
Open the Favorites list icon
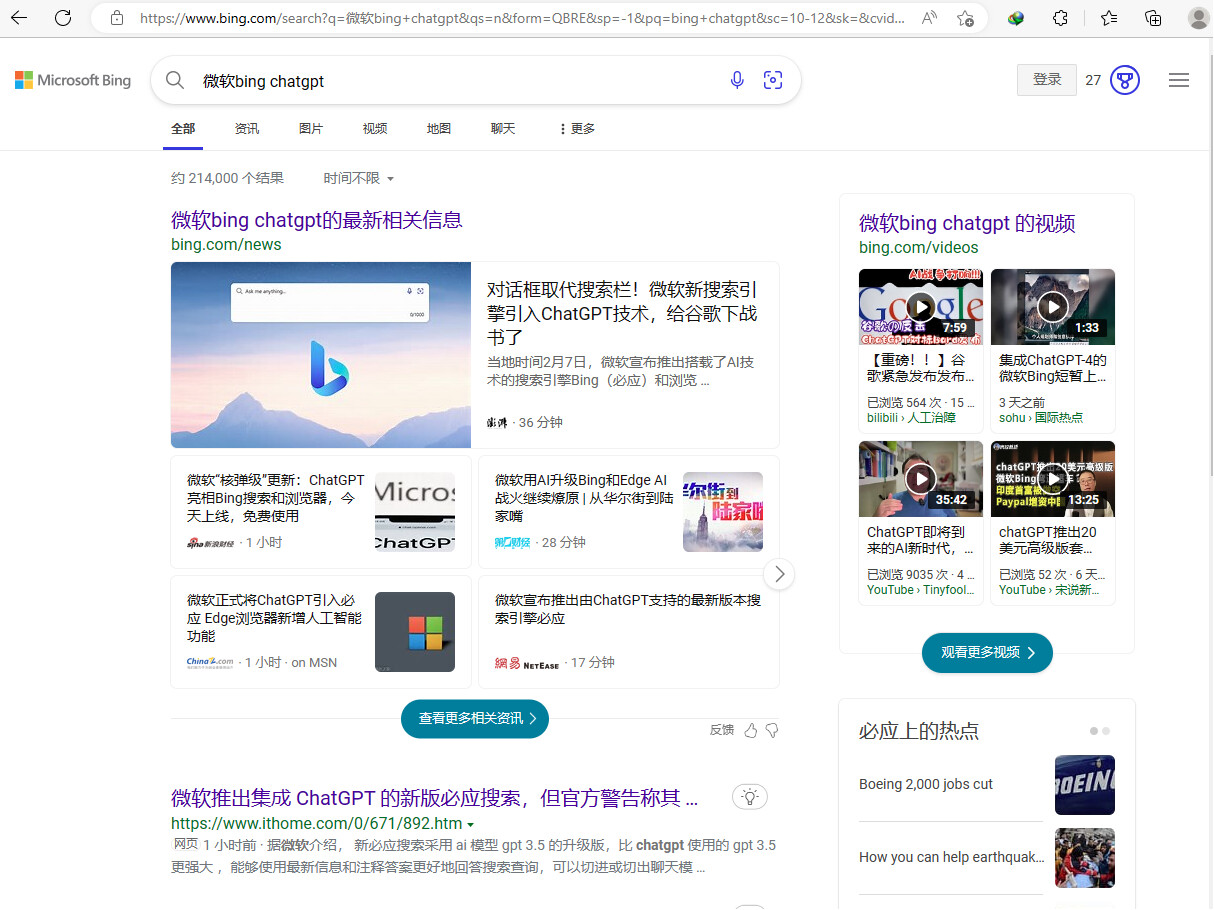pos(1108,18)
